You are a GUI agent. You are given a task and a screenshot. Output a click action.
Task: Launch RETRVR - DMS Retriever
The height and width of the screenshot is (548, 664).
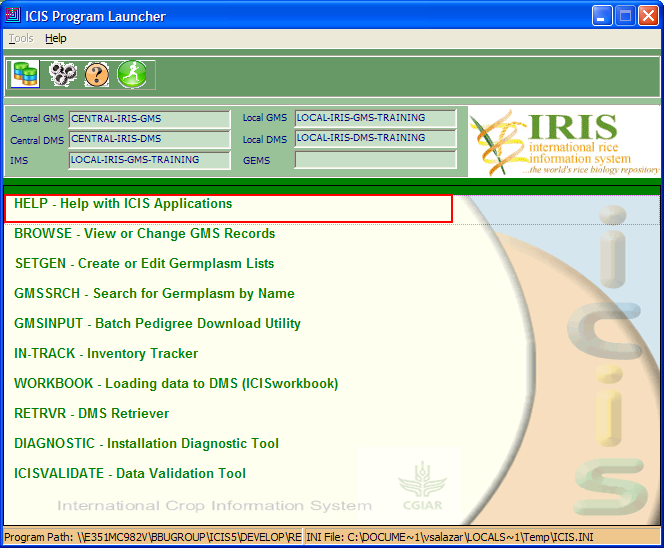(91, 413)
